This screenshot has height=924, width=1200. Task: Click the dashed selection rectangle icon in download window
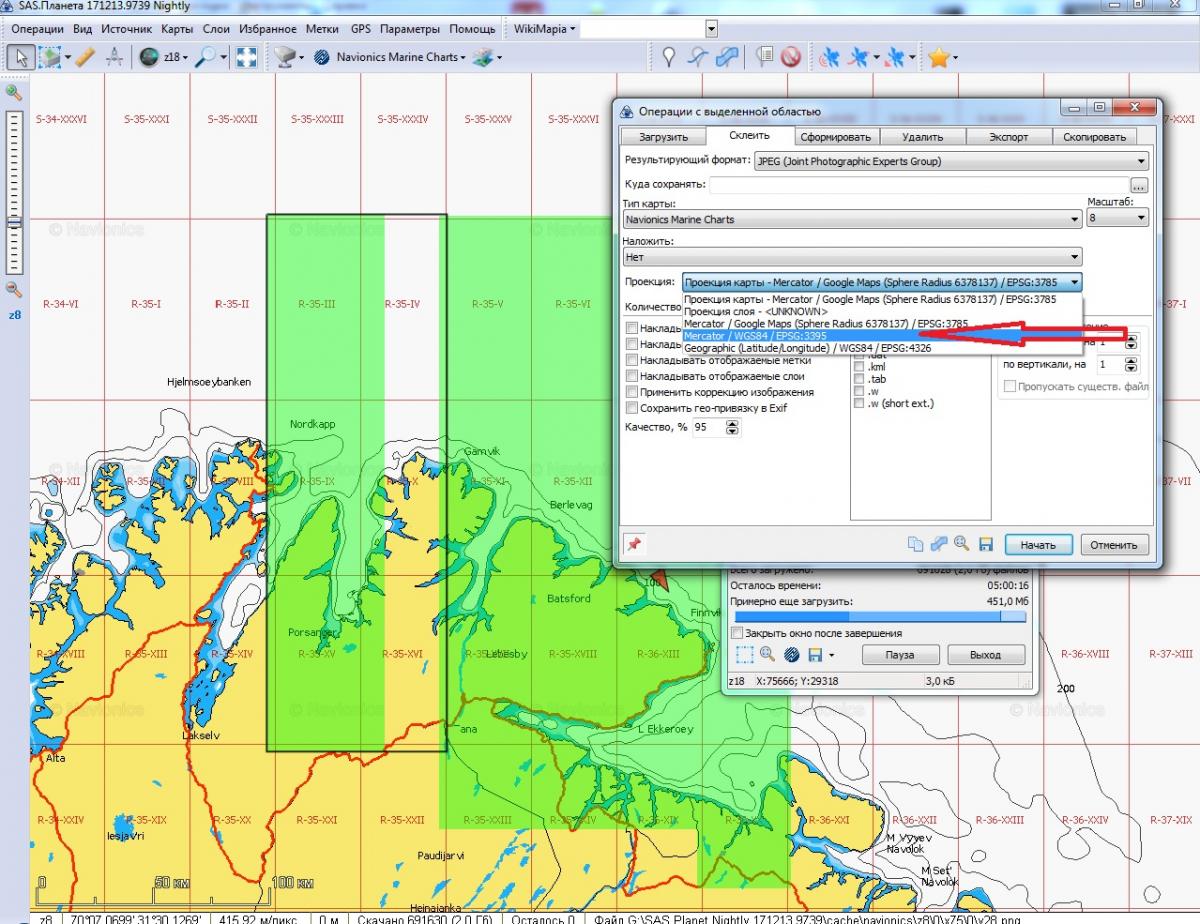pyautogui.click(x=744, y=655)
